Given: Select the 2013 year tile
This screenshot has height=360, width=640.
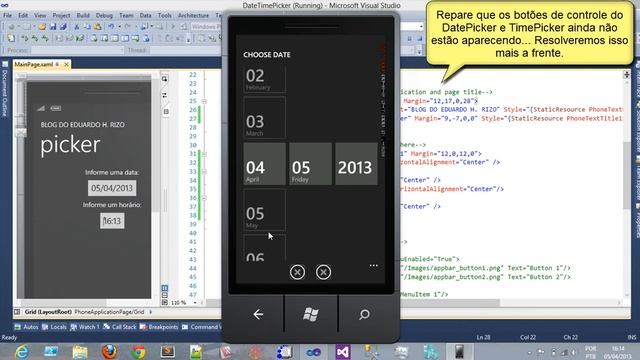Looking at the screenshot, I should tap(356, 164).
